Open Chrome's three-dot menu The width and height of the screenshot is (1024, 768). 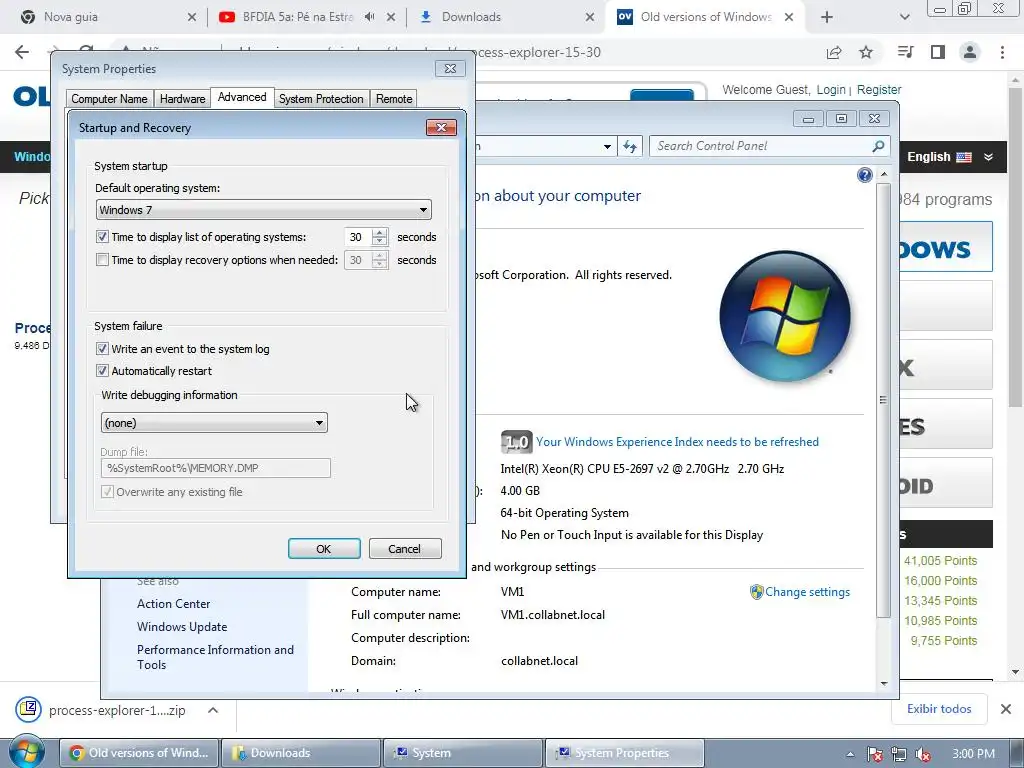pyautogui.click(x=1002, y=52)
